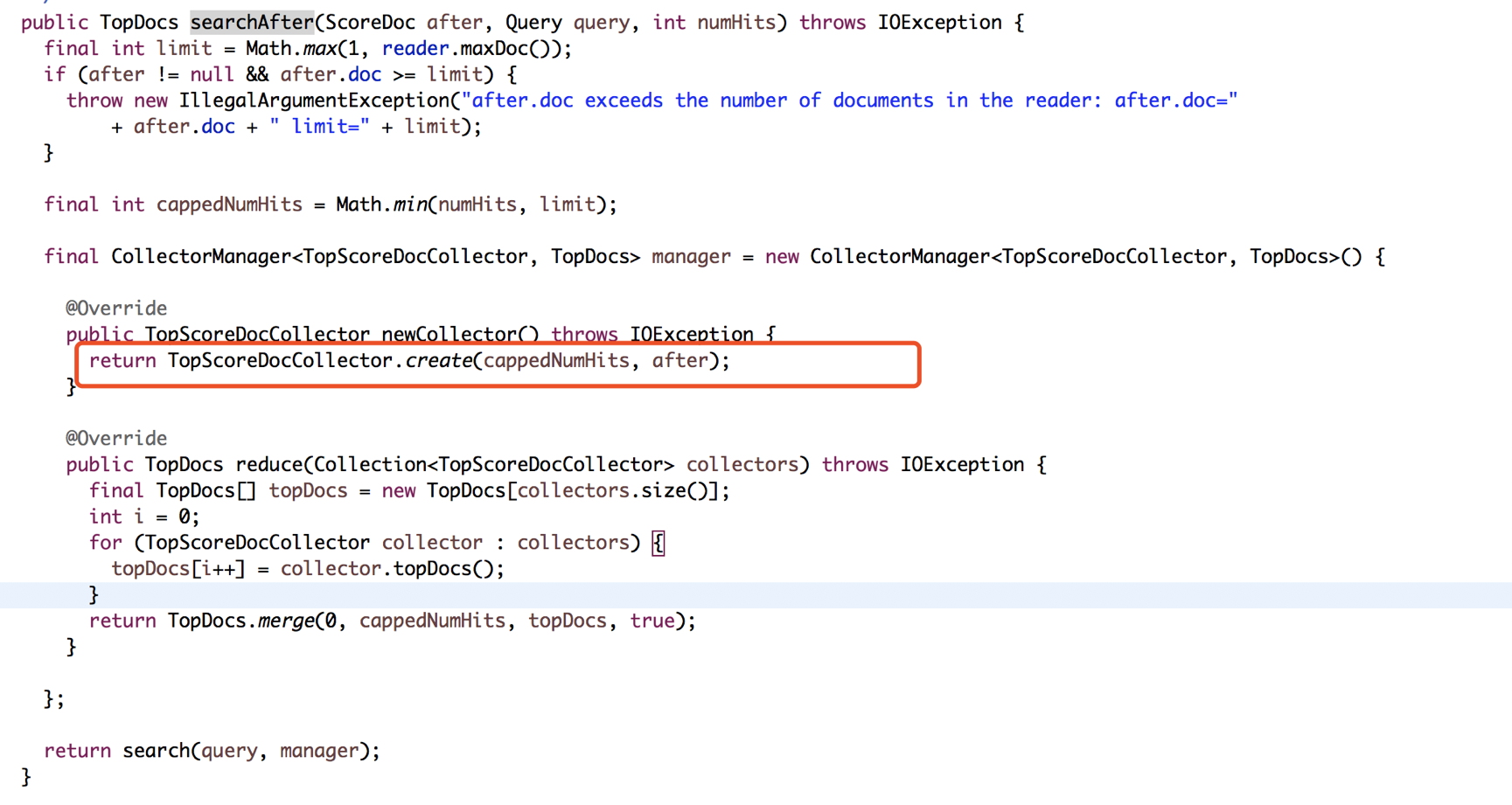Viewport: 1512px width, 805px height.
Task: Click 'create' in the TopScoreDocCollector.create call
Action: click(438, 361)
